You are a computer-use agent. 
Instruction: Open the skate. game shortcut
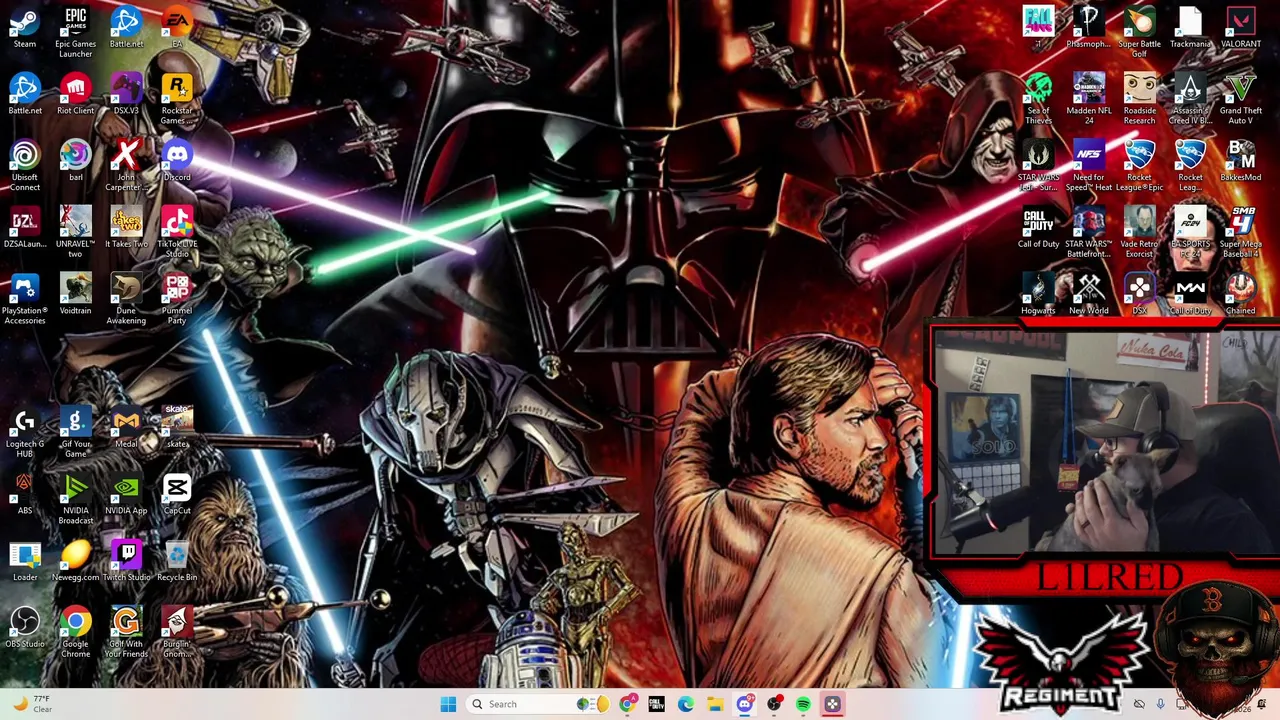177,428
